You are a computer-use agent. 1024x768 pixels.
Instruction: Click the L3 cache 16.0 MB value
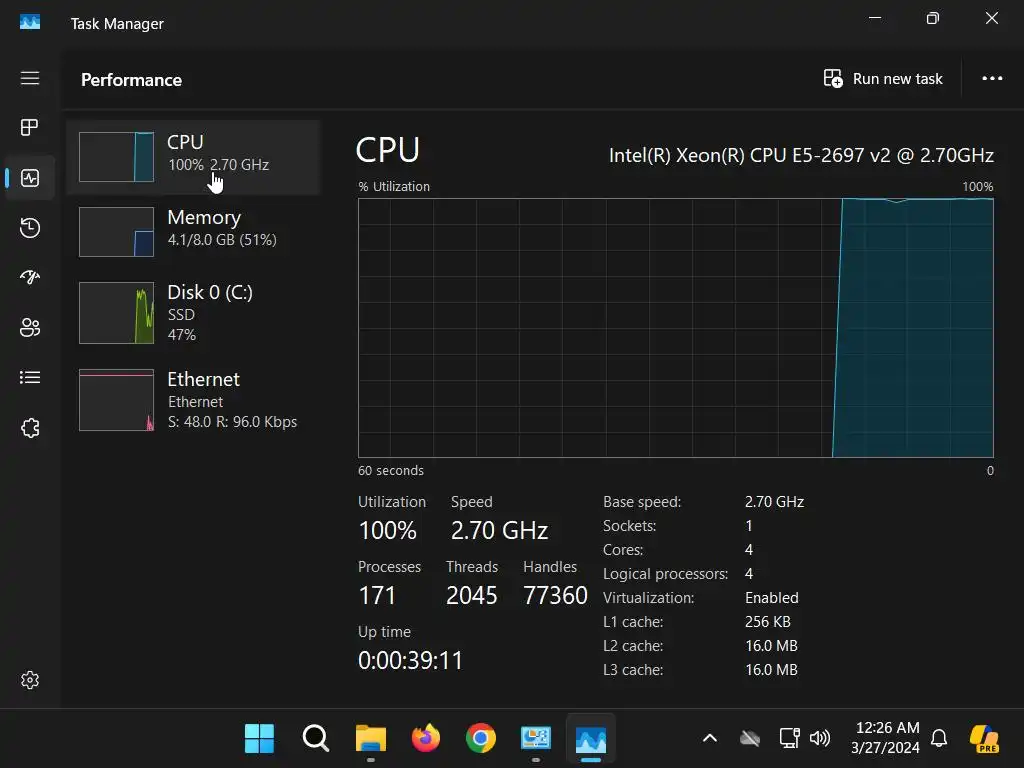pos(771,669)
